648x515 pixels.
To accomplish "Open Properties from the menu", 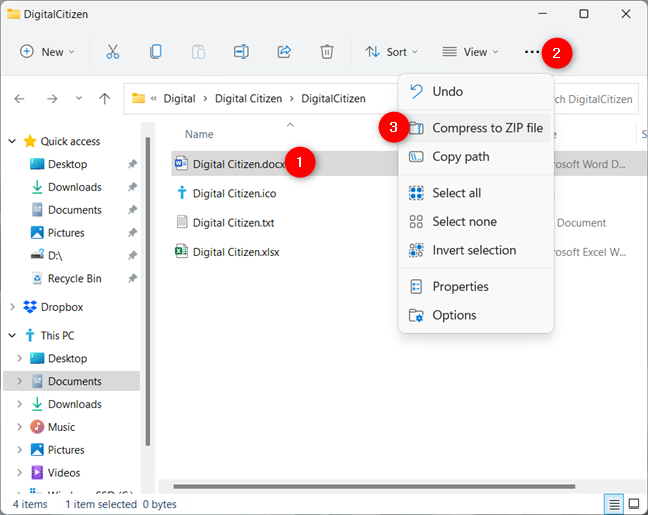I will pyautogui.click(x=476, y=286).
